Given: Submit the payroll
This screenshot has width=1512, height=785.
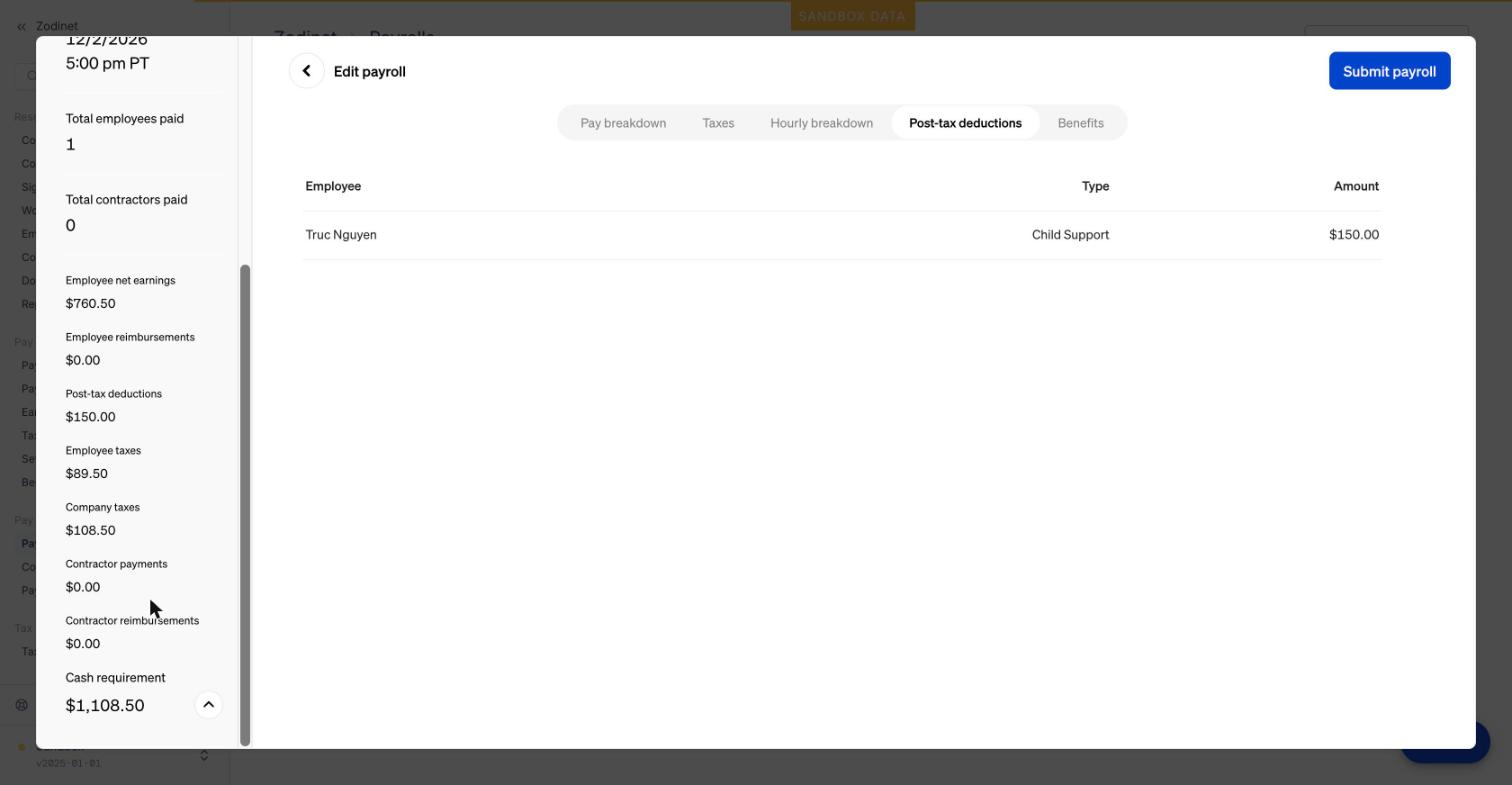Looking at the screenshot, I should click(x=1389, y=71).
